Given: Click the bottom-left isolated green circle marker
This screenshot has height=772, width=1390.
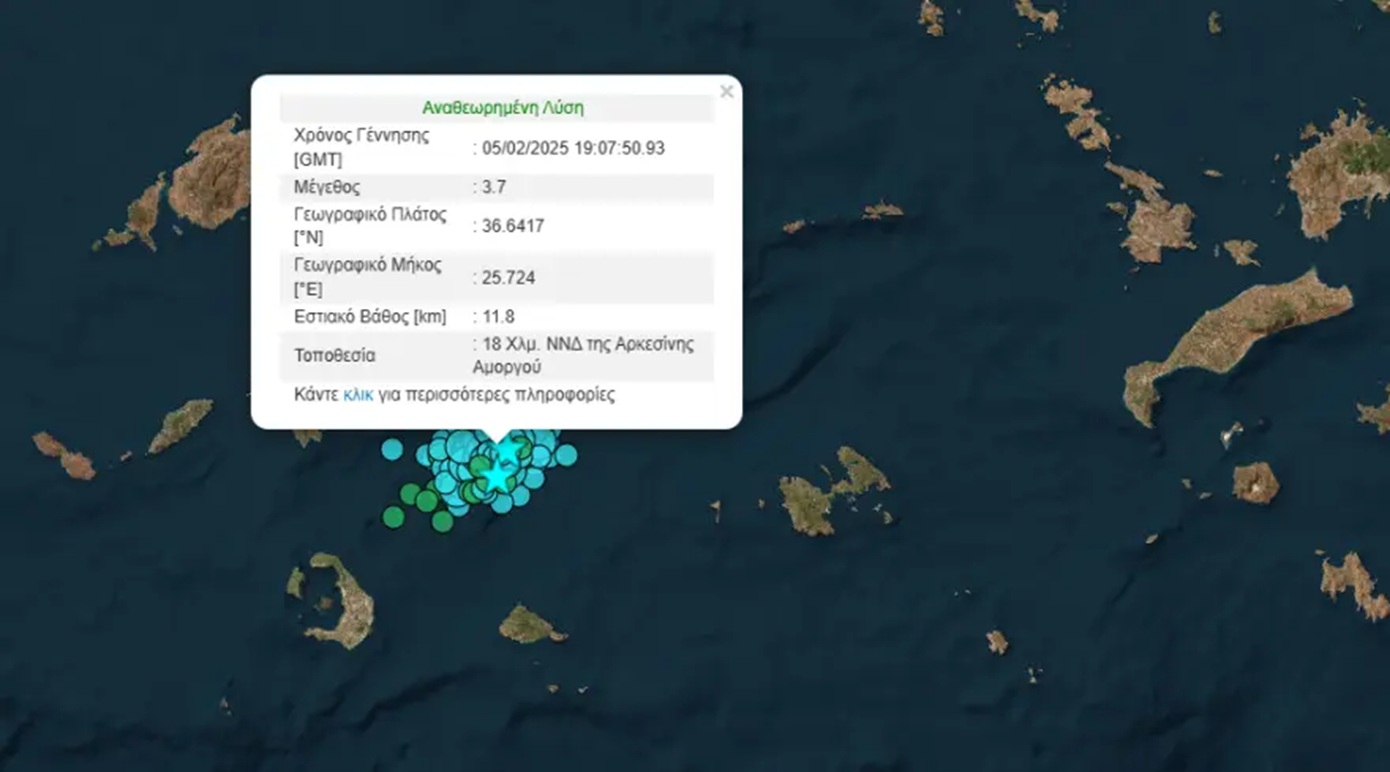Looking at the screenshot, I should (393, 517).
